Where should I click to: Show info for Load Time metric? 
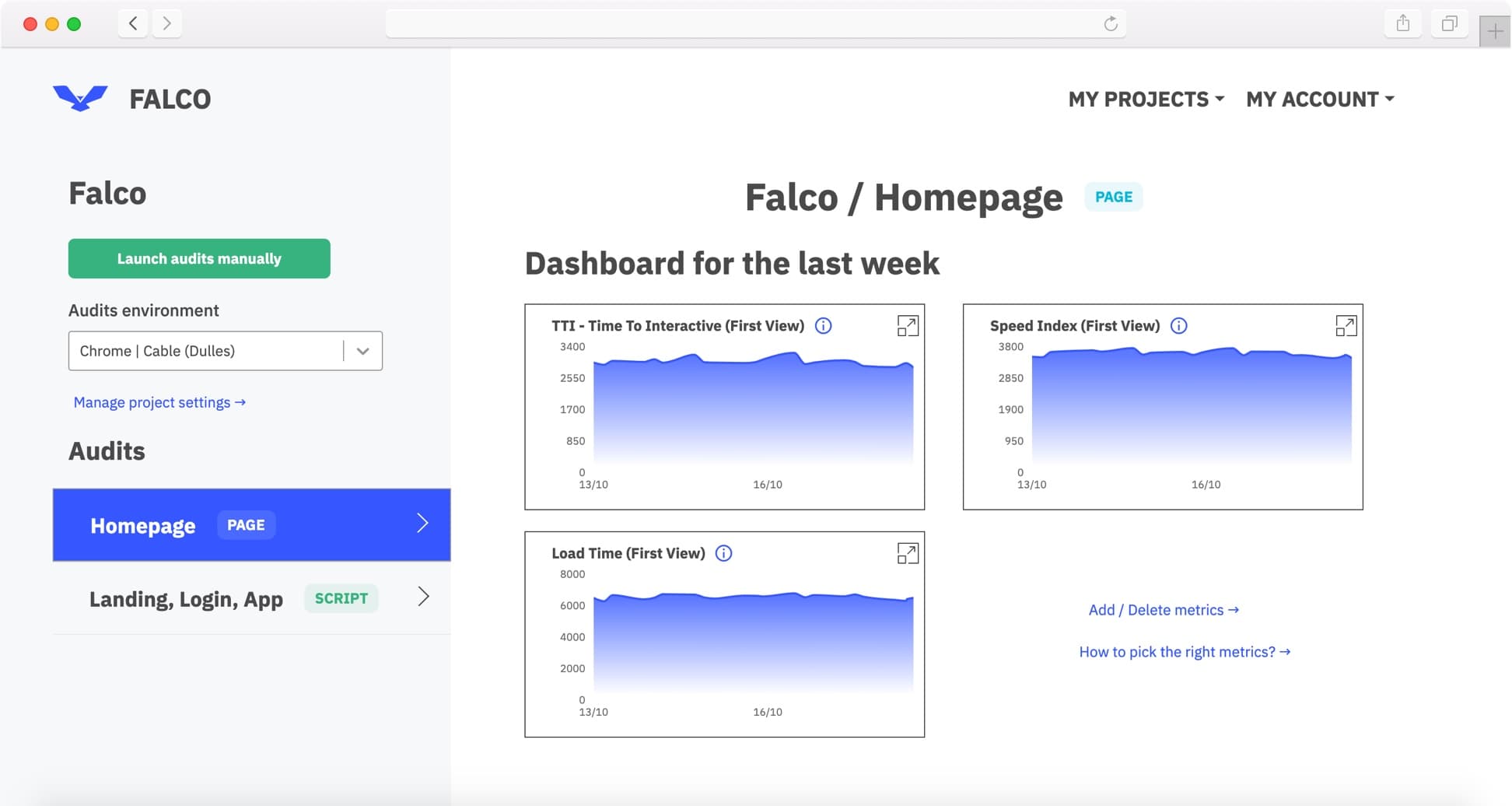(723, 553)
